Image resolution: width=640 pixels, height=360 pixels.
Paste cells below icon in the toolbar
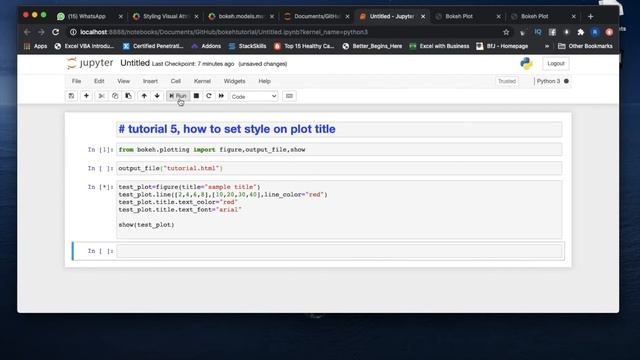pos(129,96)
